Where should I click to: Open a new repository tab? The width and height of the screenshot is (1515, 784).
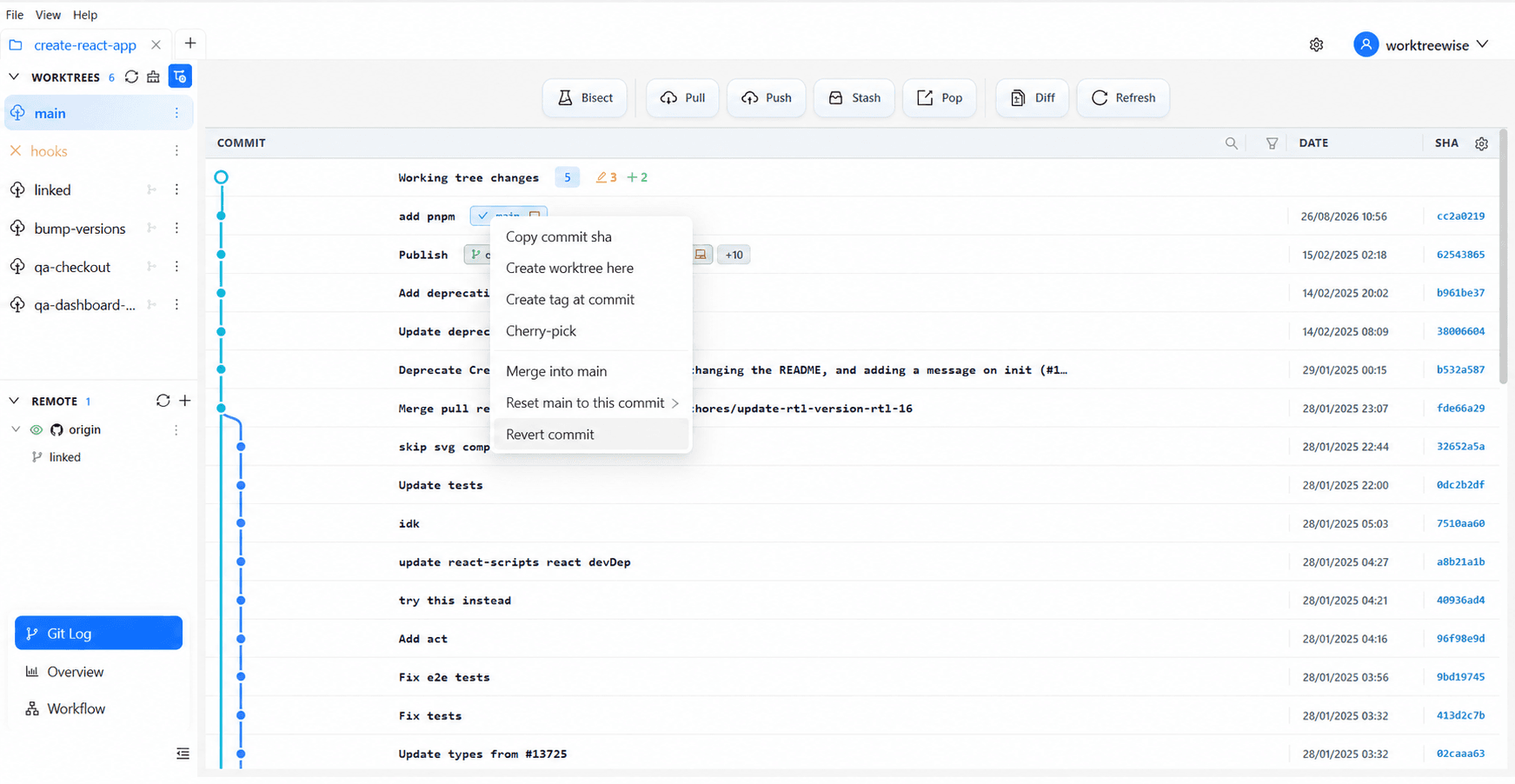pyautogui.click(x=190, y=43)
